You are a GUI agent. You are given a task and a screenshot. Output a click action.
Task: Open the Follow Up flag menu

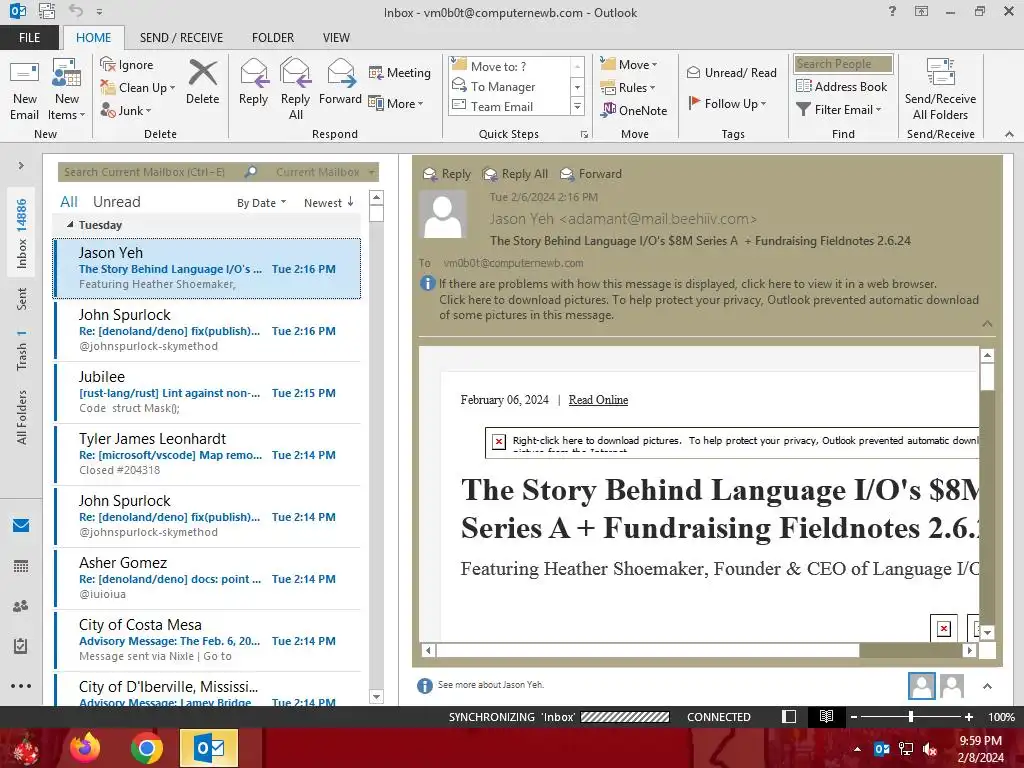click(x=727, y=103)
